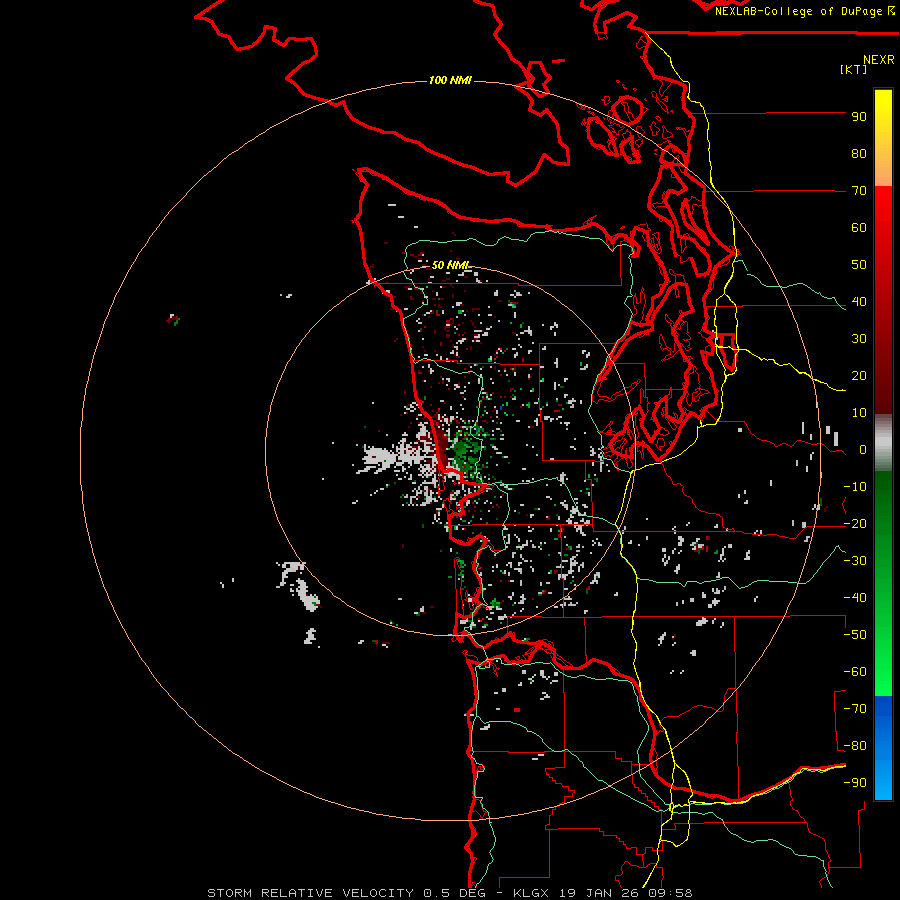Click the positive 50 value on velocity scale

pos(859,265)
